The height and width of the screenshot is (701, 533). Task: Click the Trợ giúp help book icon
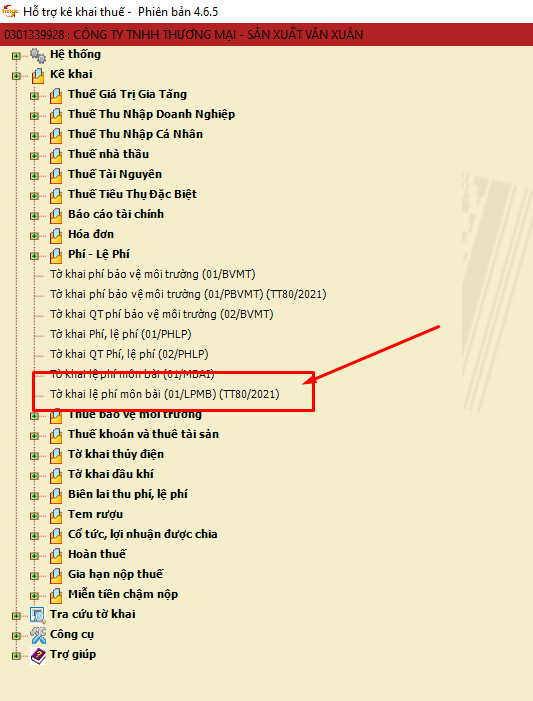(38, 655)
